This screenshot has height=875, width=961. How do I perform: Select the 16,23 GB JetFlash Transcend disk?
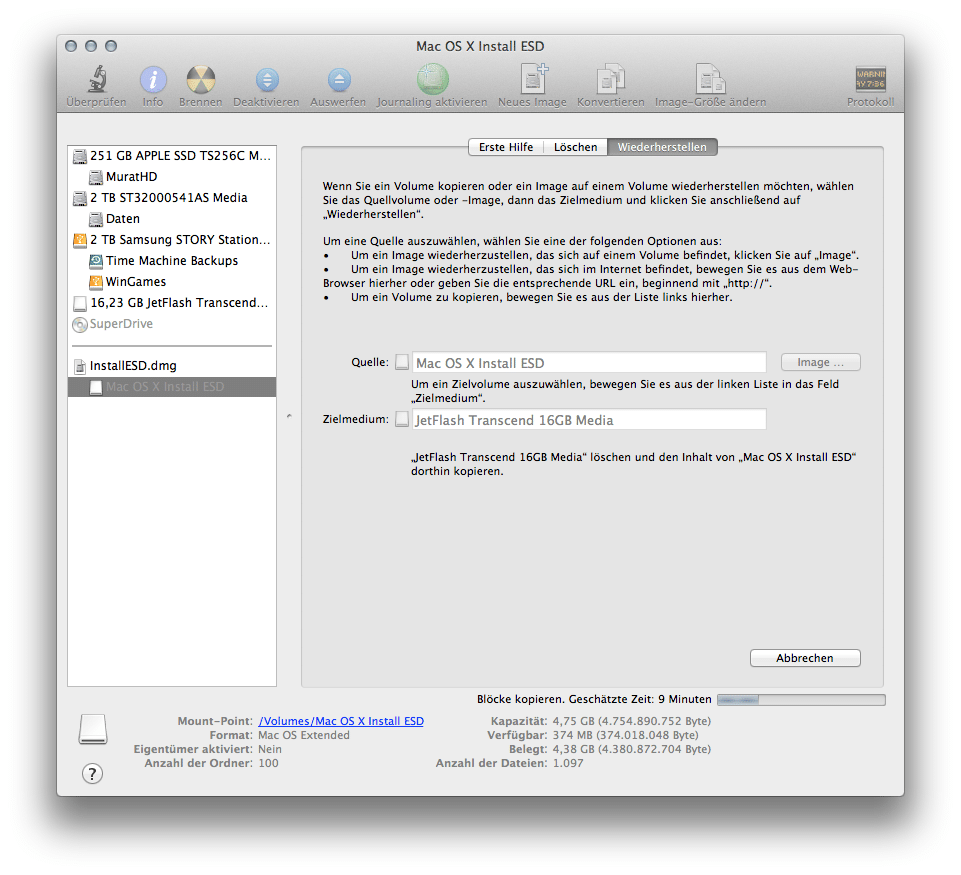click(172, 303)
